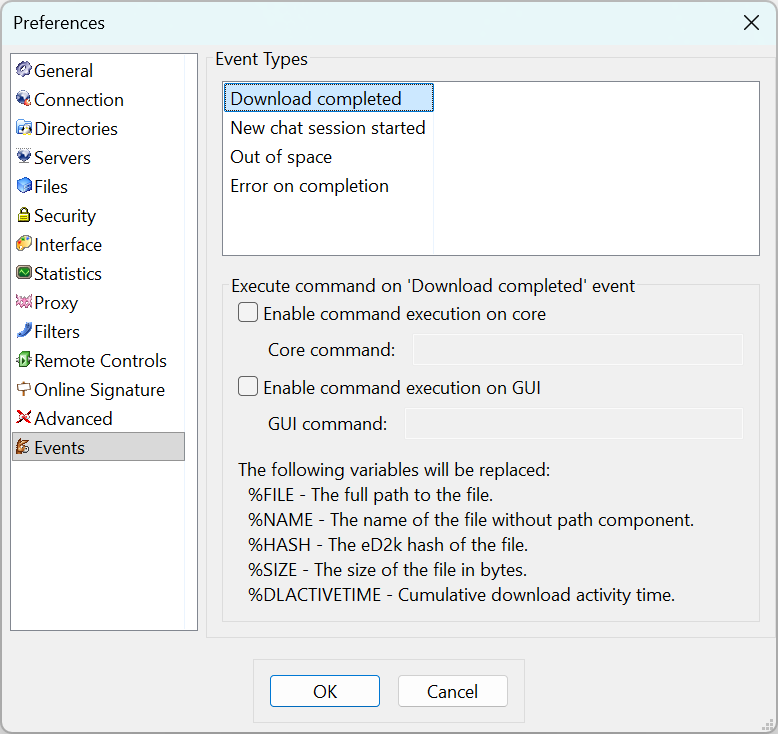
Task: Click the Connection category icon
Action: [x=23, y=99]
